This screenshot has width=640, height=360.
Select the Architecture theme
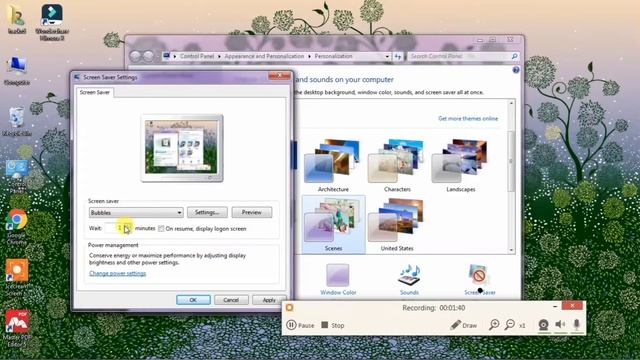(x=333, y=164)
